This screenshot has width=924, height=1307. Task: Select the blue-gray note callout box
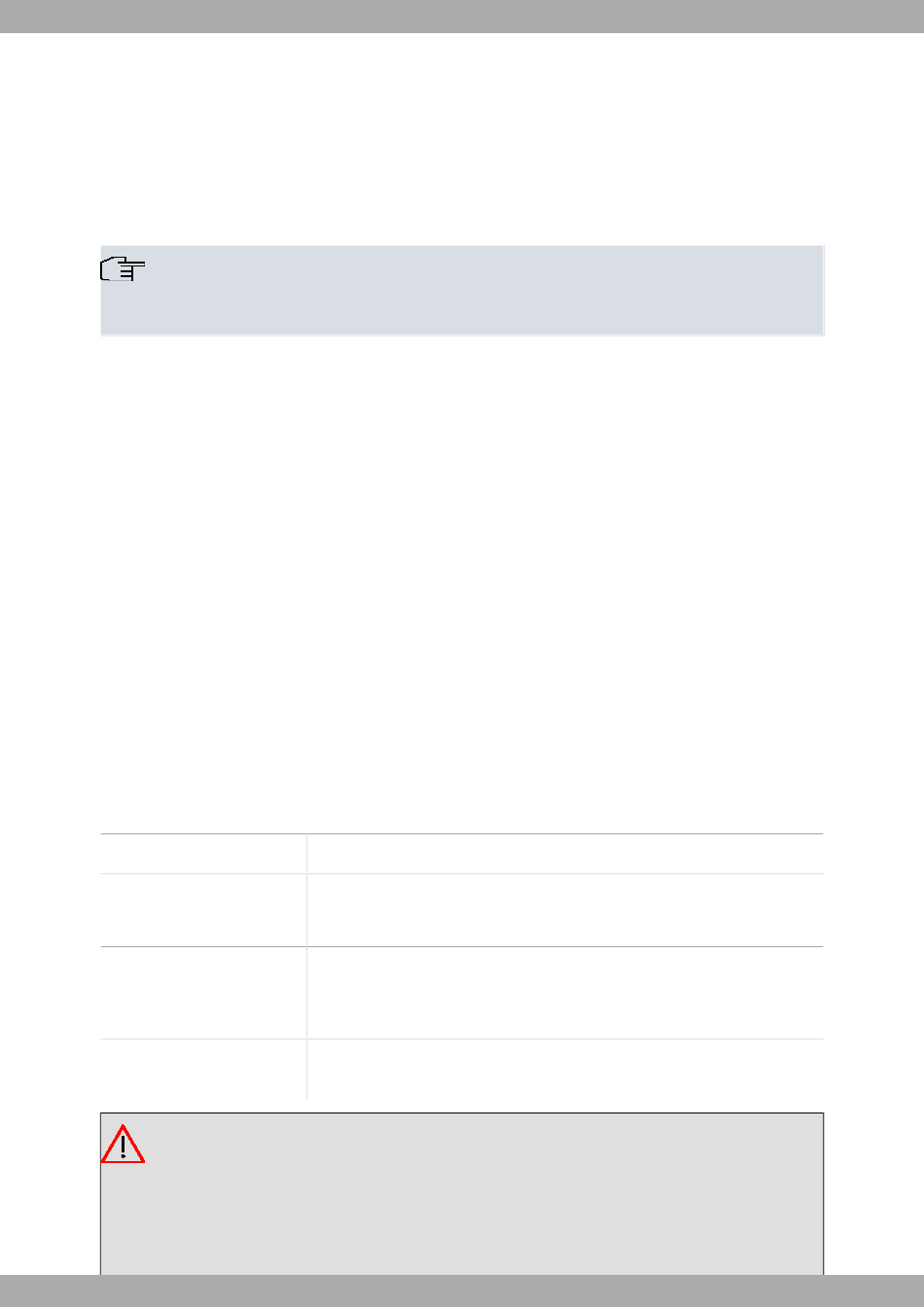point(462,291)
